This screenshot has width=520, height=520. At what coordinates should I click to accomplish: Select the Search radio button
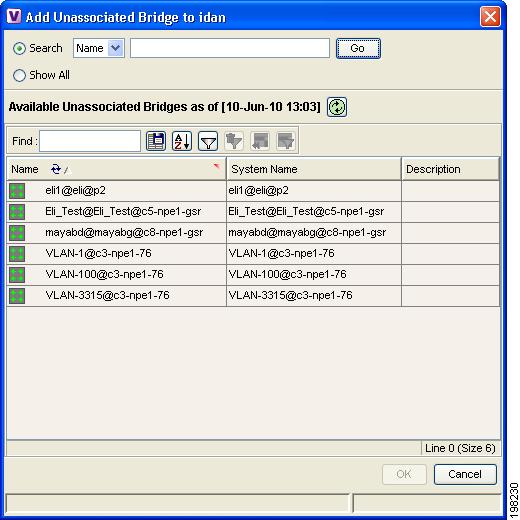(19, 49)
